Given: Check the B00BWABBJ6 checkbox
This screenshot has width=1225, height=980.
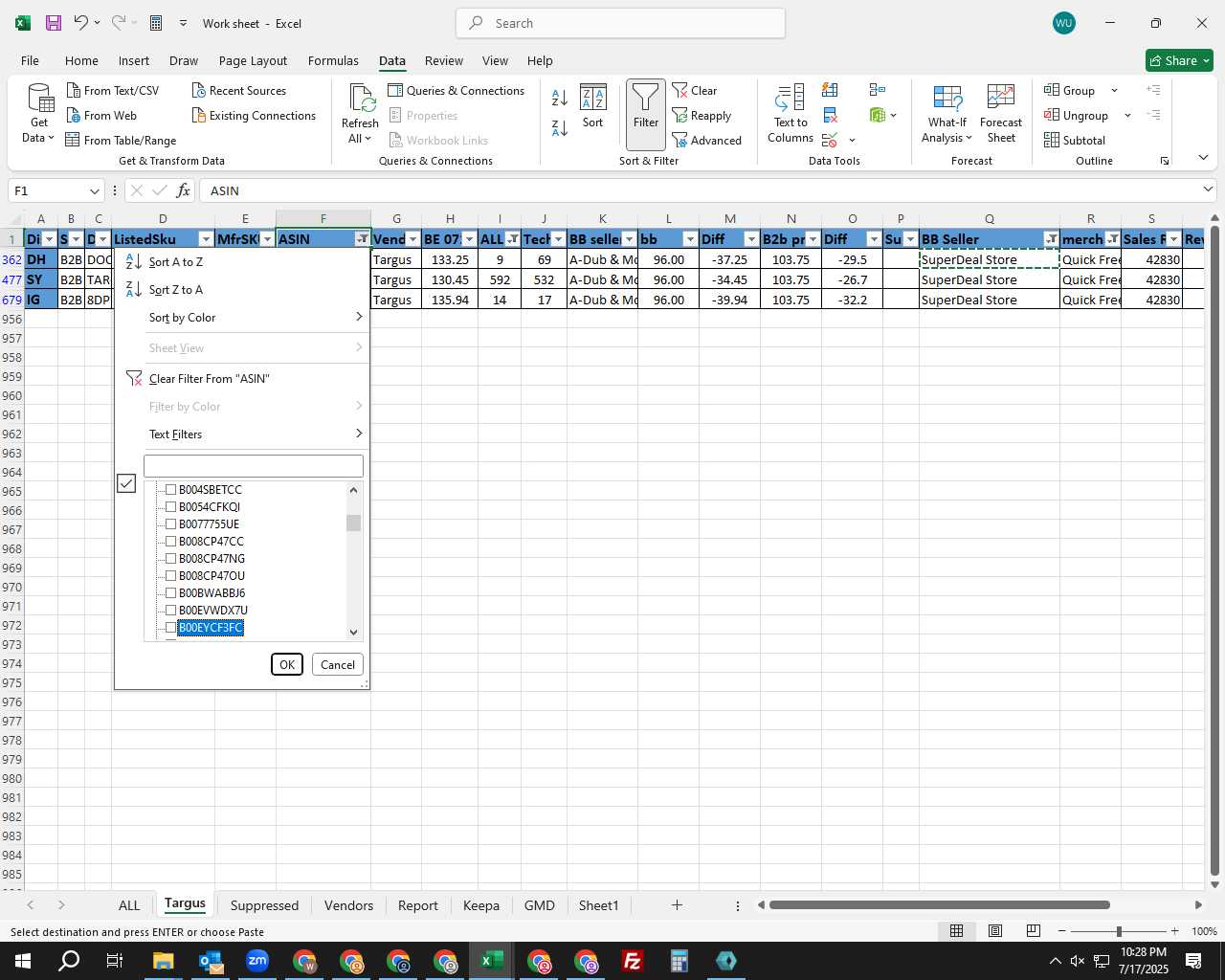Looking at the screenshot, I should pyautogui.click(x=171, y=593).
